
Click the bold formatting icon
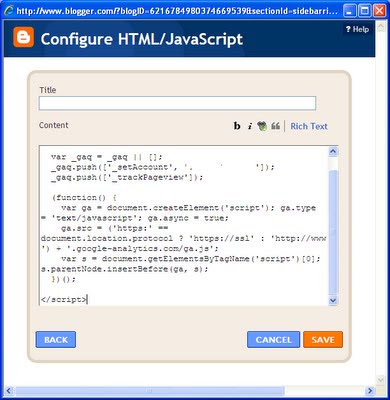coord(237,126)
